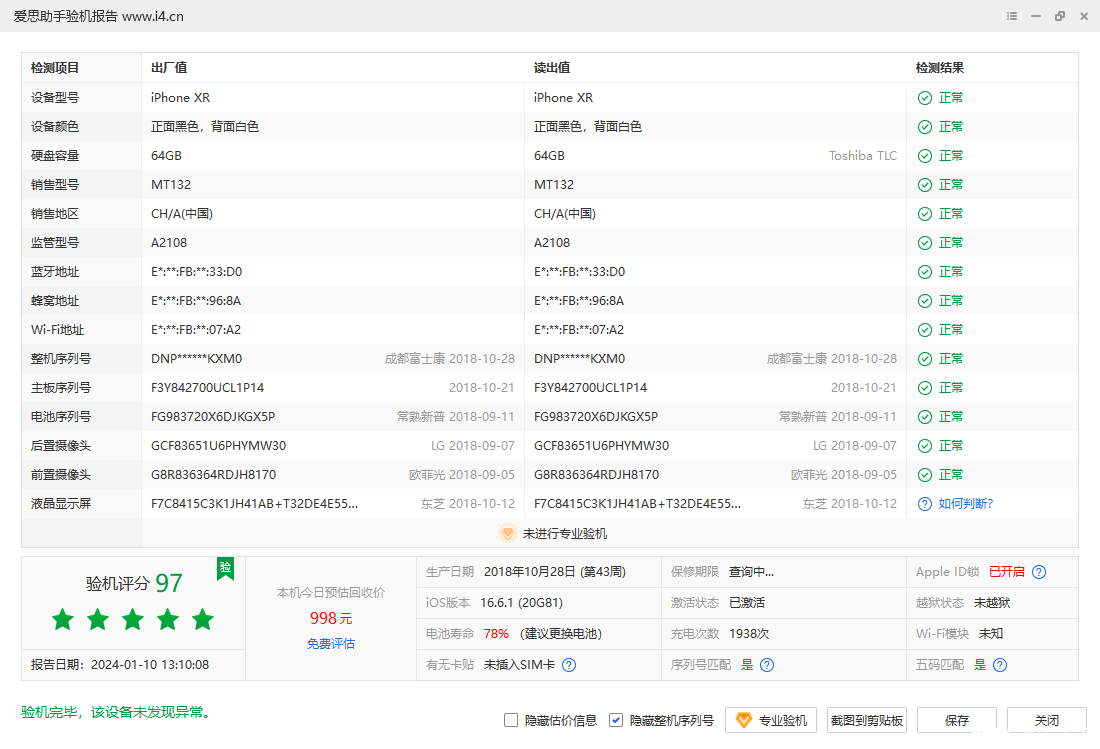Click the check icon in 设备型号 row
The width and height of the screenshot is (1100, 749).
click(x=925, y=98)
